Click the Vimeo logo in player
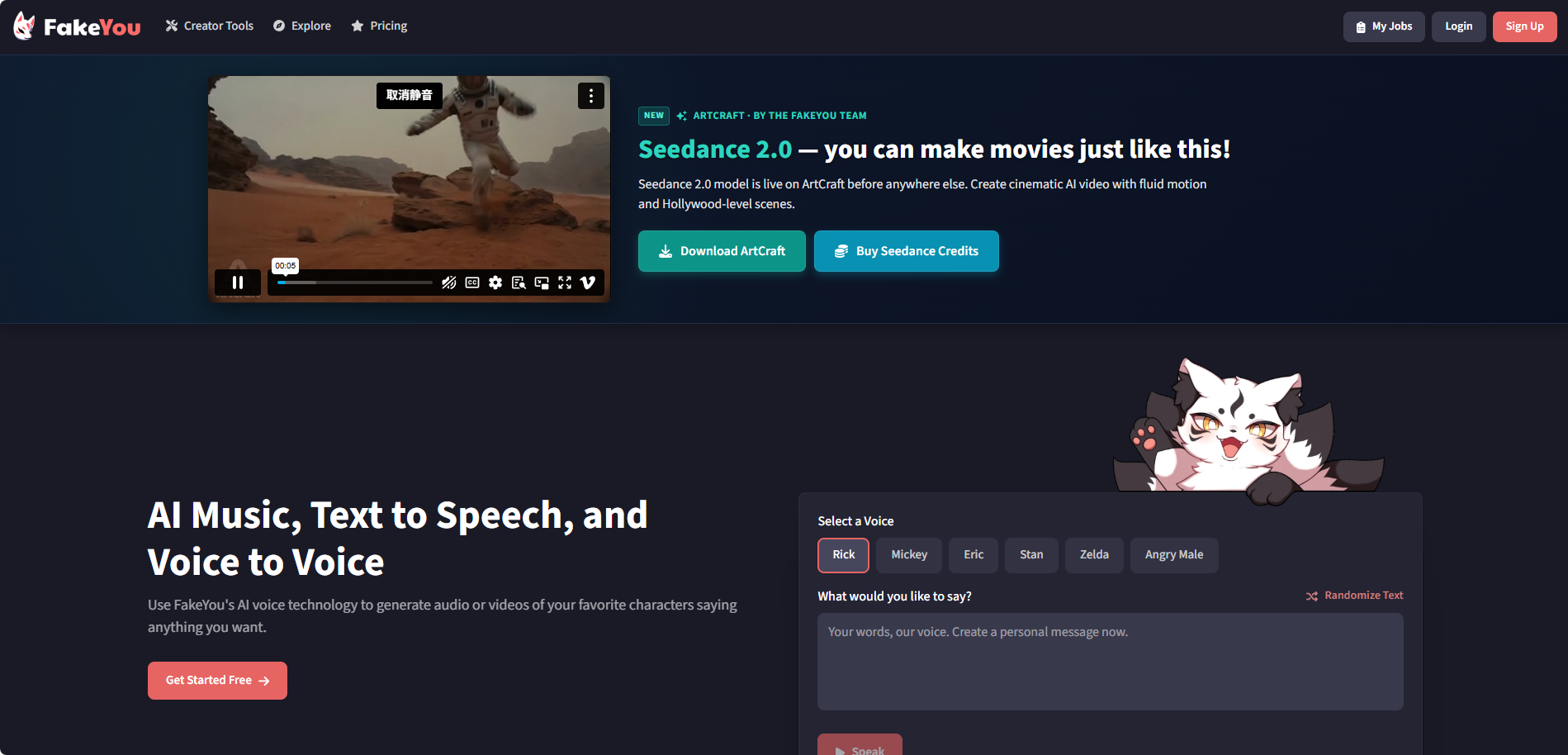Screen dimensions: 1568x755 (588, 283)
